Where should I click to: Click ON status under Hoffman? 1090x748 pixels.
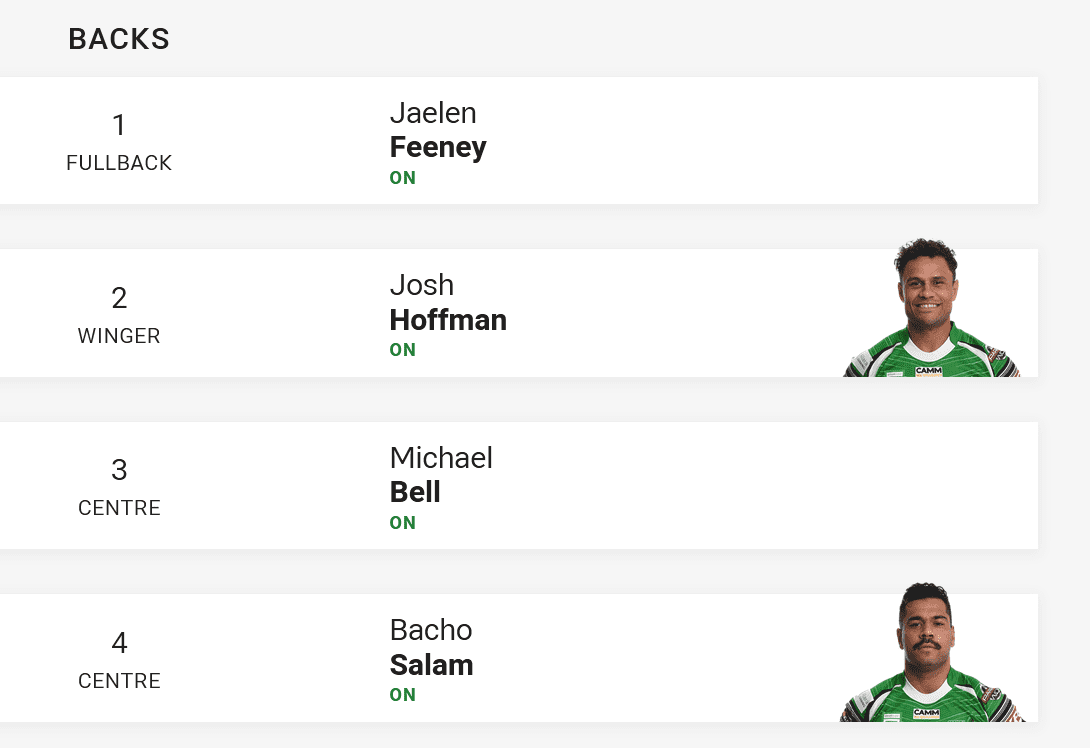(x=402, y=350)
